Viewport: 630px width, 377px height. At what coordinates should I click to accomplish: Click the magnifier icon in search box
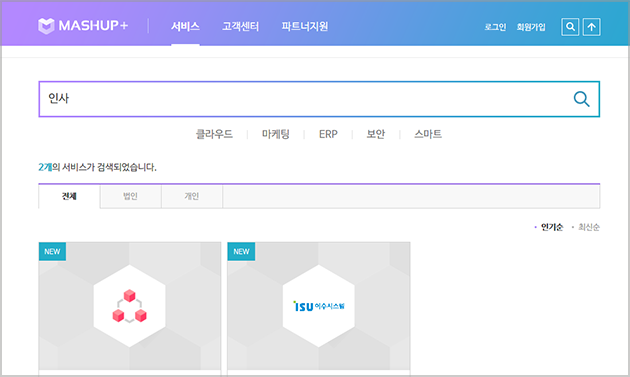581,99
